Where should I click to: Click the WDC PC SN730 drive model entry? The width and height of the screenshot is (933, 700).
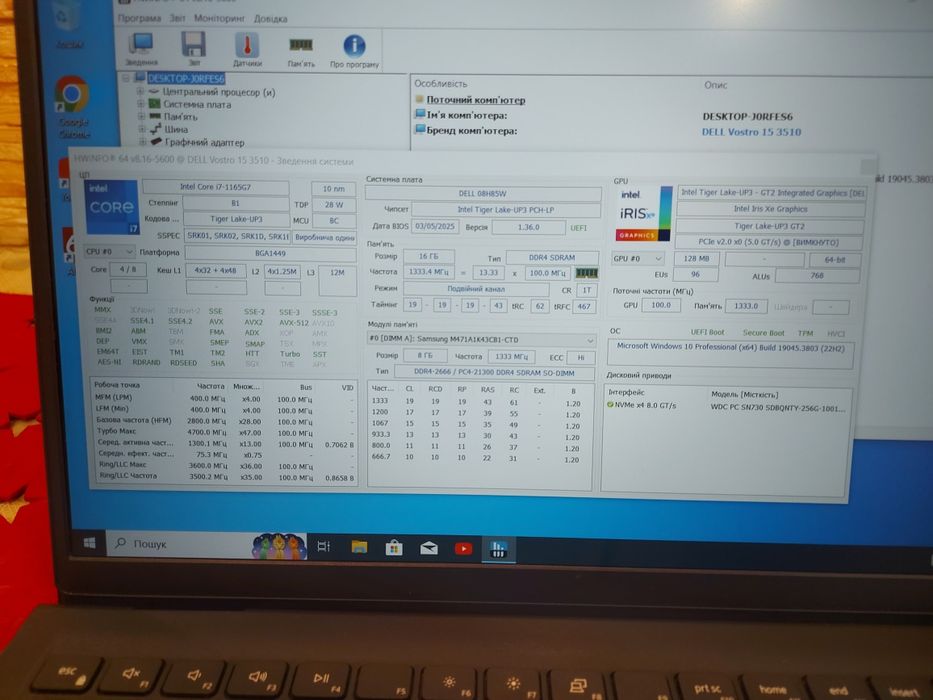pos(778,408)
